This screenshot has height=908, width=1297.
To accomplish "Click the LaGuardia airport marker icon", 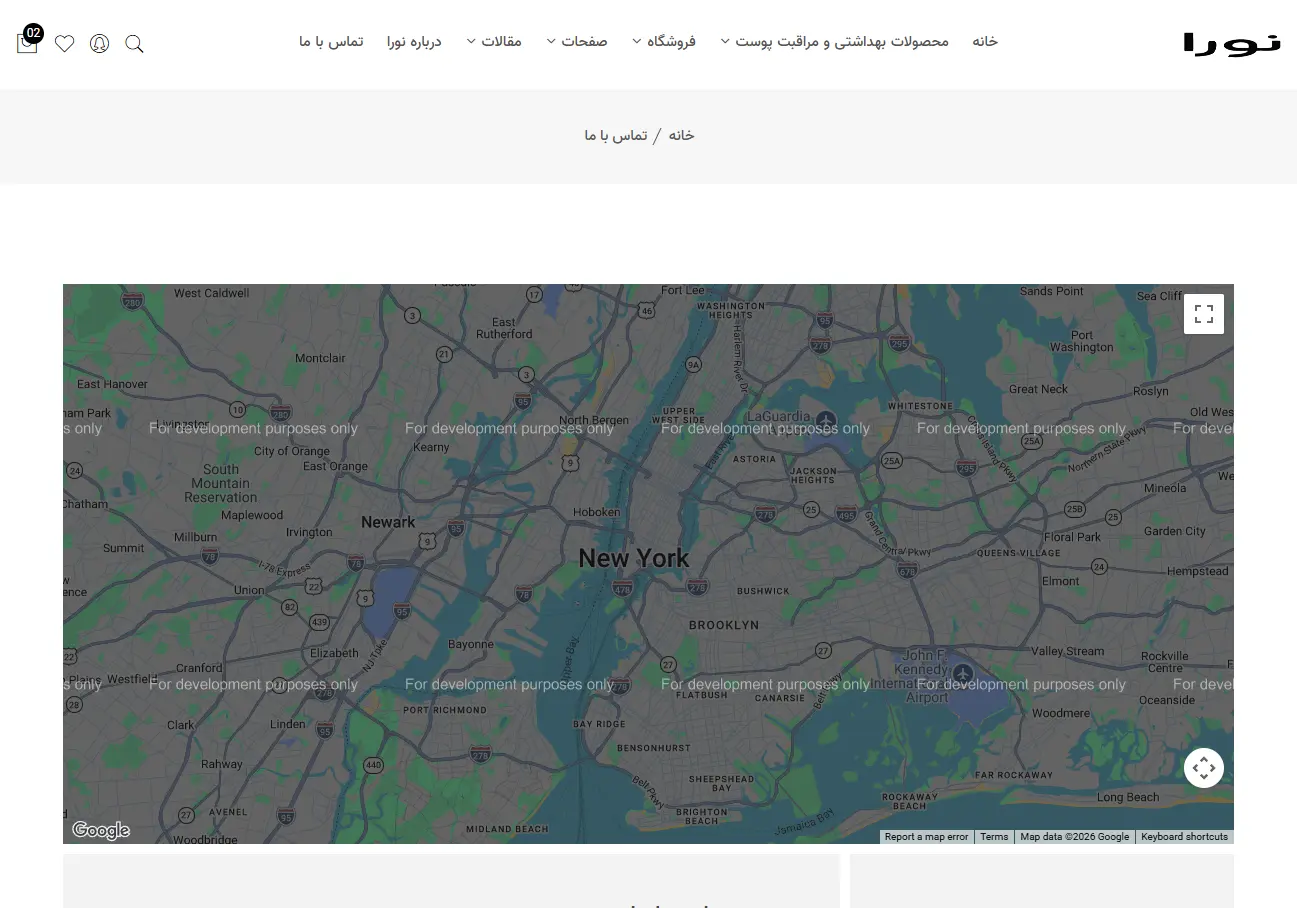I will [x=825, y=419].
